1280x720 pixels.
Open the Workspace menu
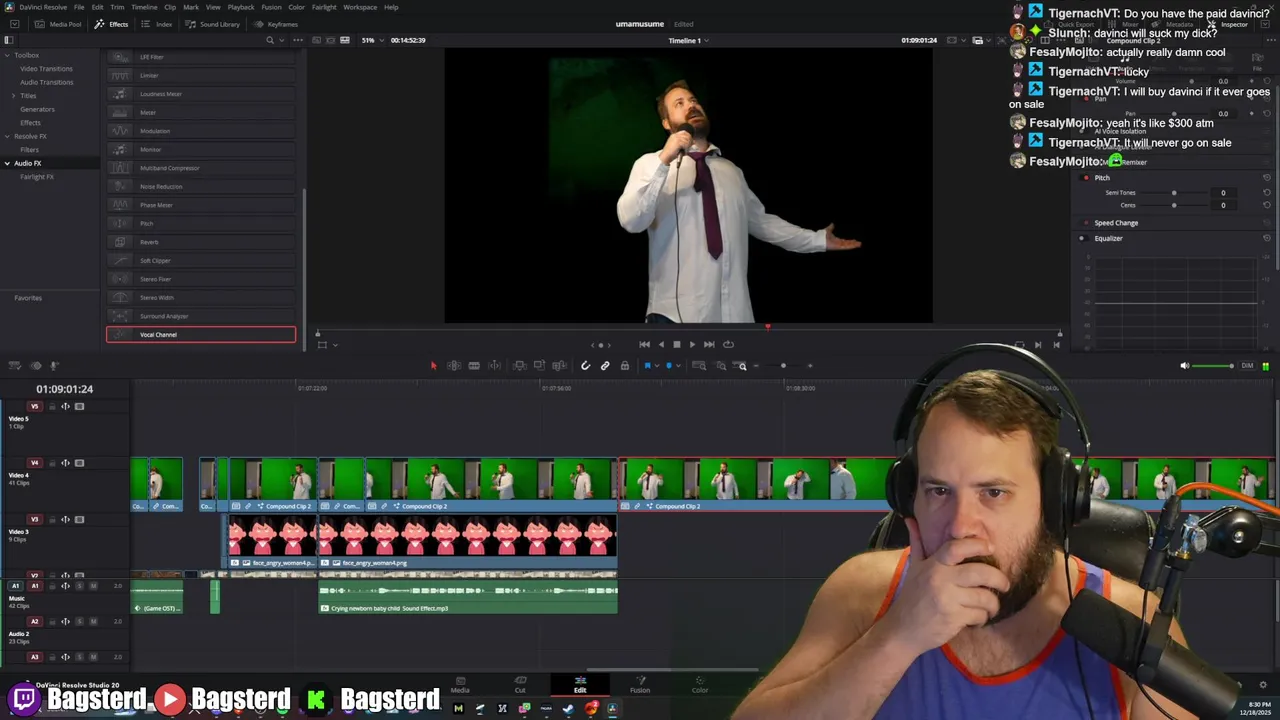point(360,7)
